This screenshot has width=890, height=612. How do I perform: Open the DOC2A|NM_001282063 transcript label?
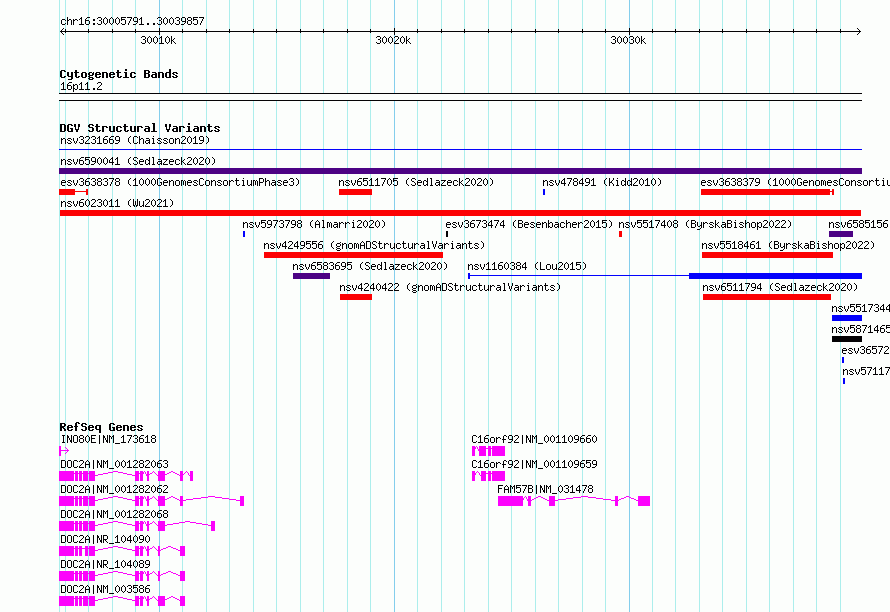pyautogui.click(x=114, y=464)
